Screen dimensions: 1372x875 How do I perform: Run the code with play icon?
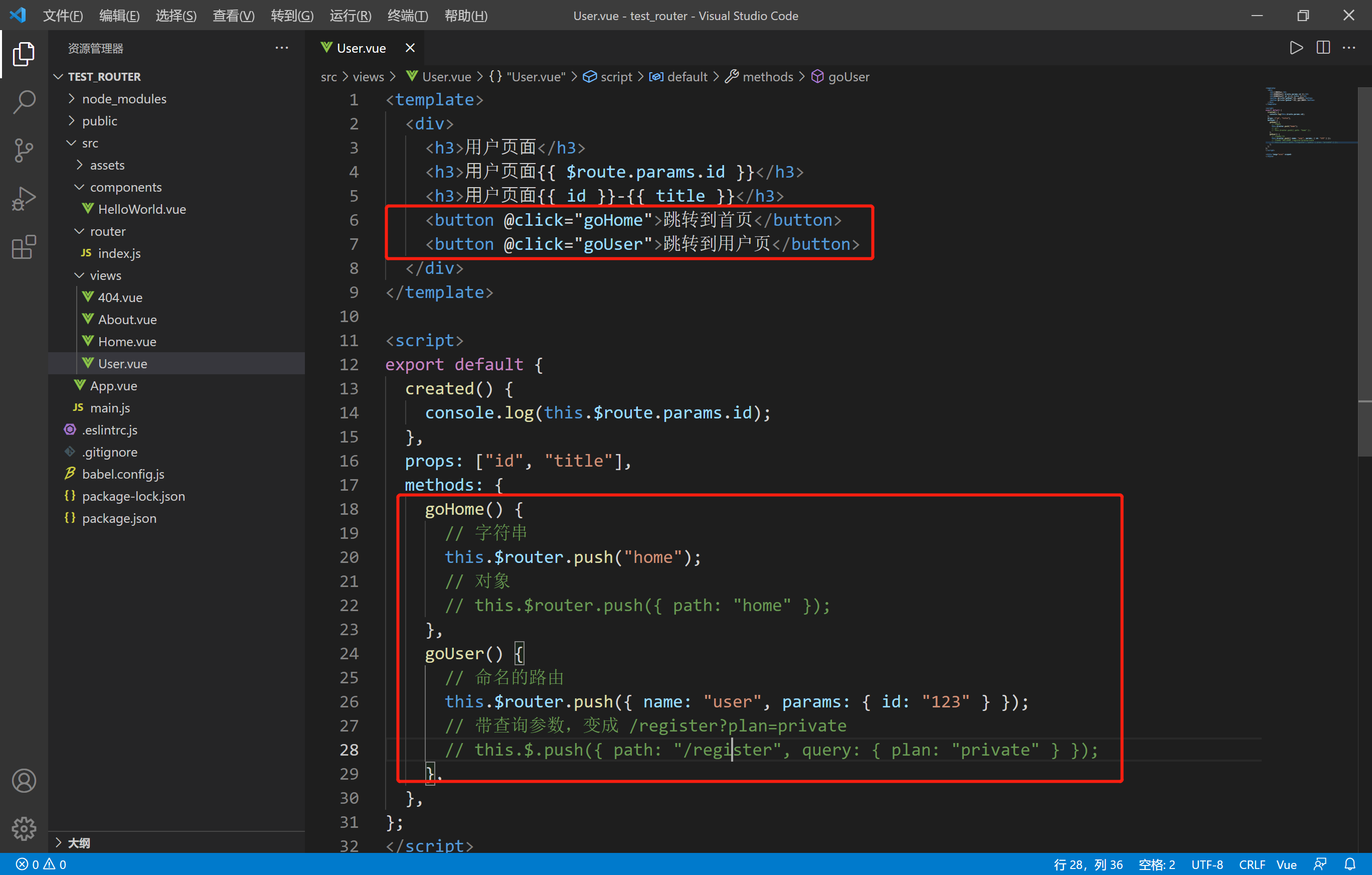click(x=1296, y=48)
